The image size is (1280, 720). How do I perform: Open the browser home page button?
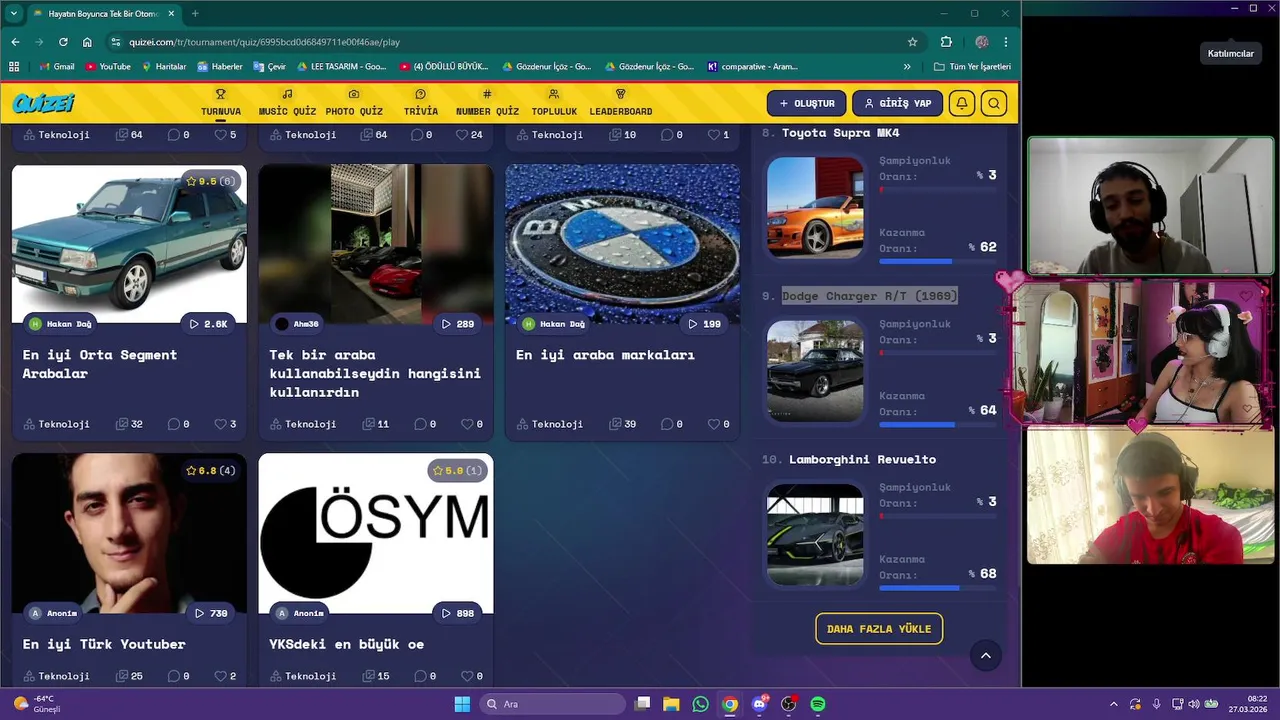pos(87,42)
